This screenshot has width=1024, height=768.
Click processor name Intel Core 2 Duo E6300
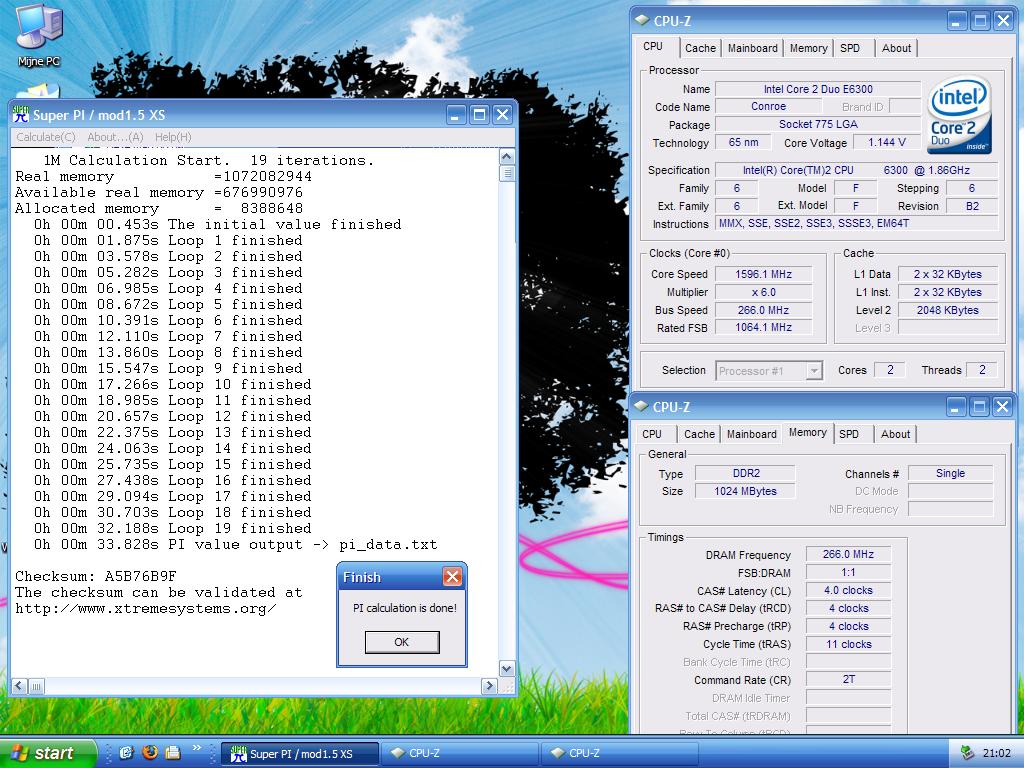pos(818,89)
